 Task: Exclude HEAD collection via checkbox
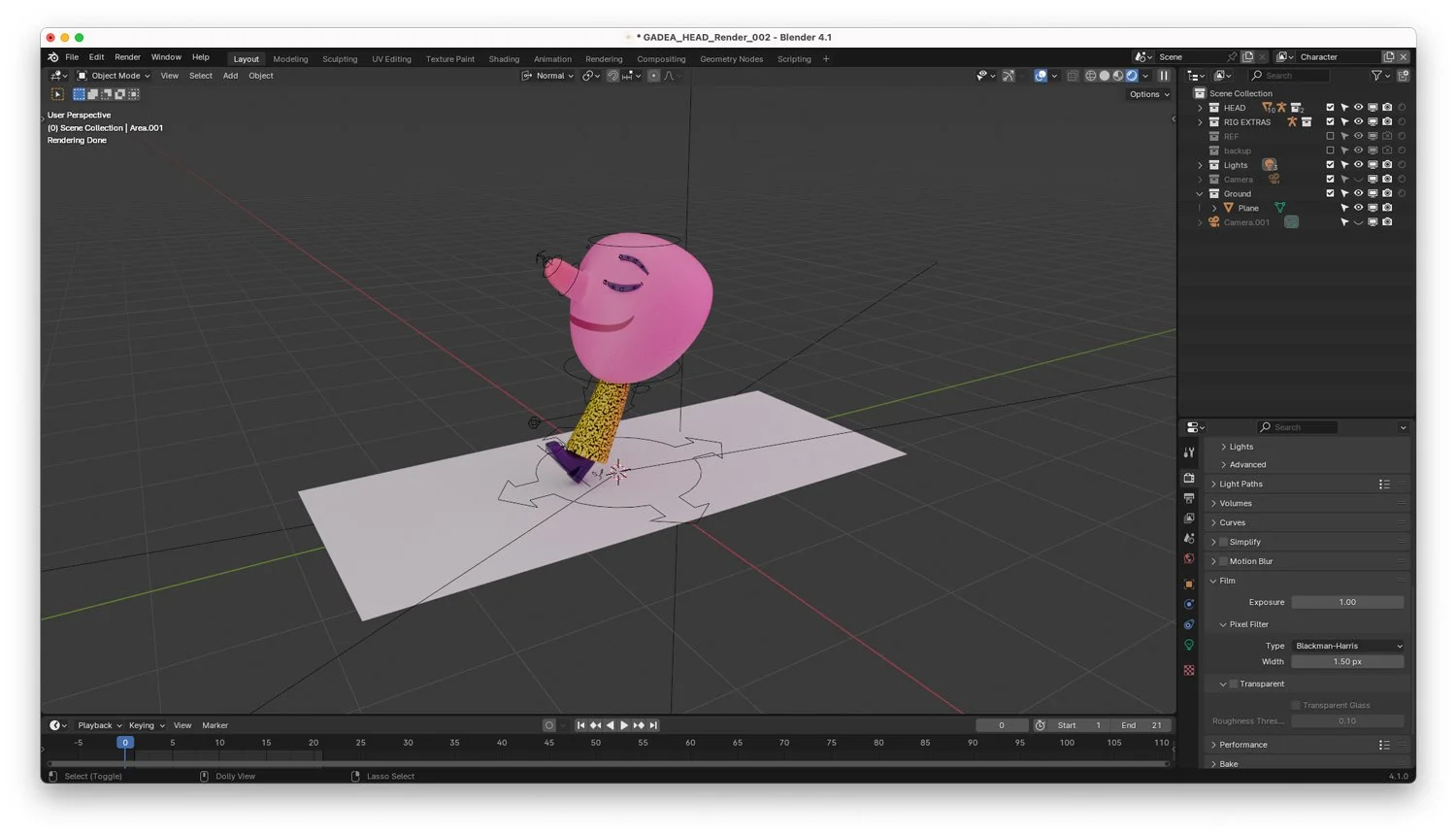click(1330, 108)
